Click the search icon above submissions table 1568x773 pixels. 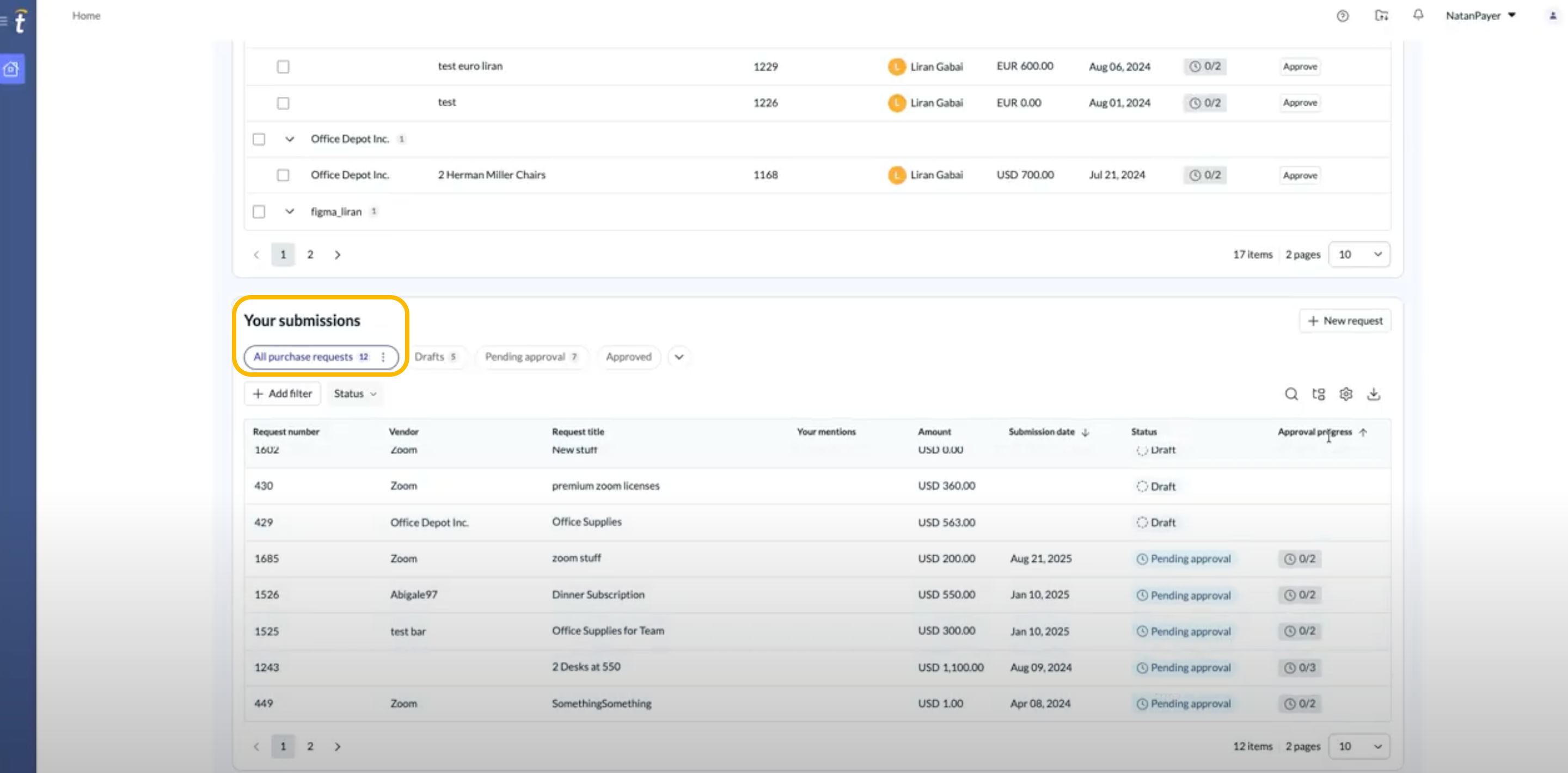(1291, 394)
